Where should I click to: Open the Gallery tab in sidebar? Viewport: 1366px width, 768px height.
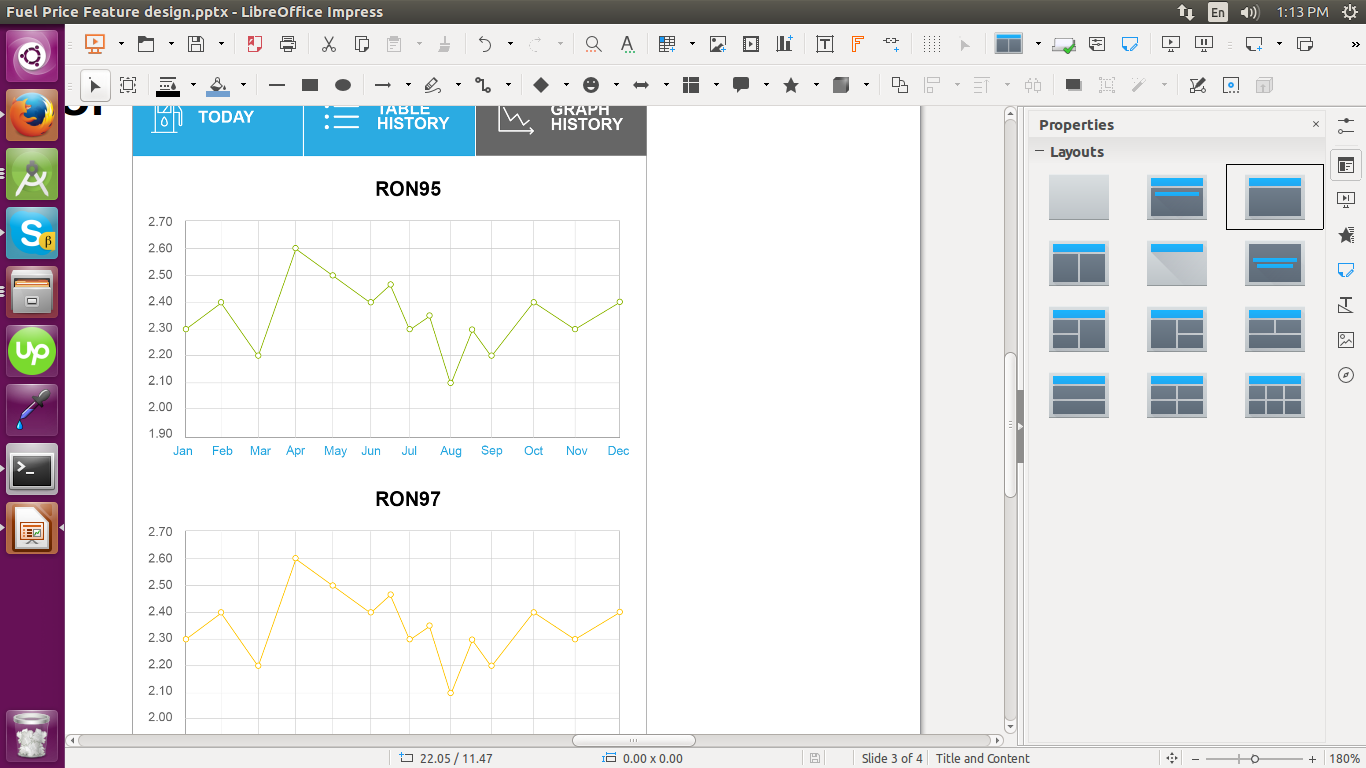click(x=1346, y=340)
